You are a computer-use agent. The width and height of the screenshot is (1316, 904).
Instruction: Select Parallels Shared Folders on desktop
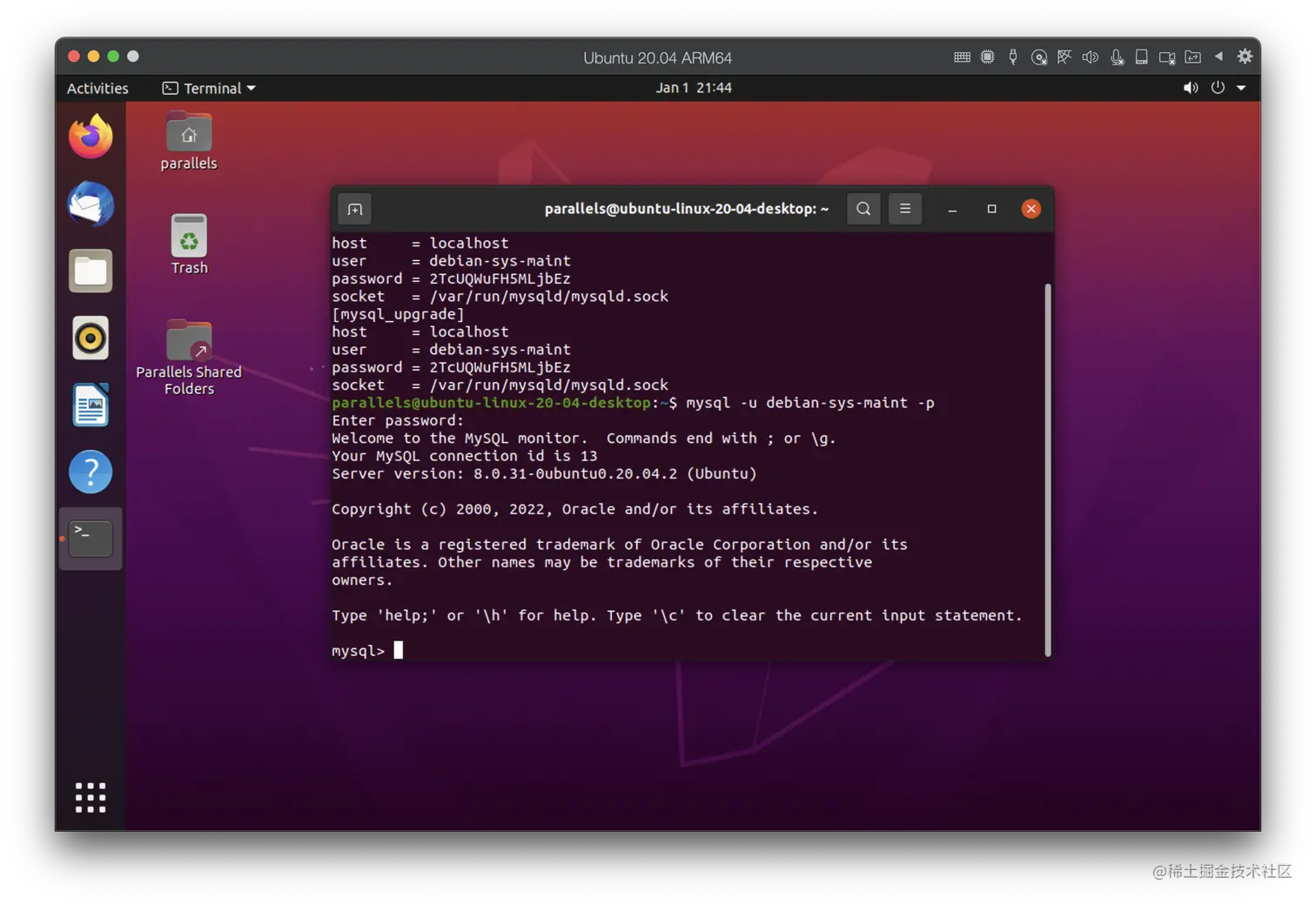point(189,358)
